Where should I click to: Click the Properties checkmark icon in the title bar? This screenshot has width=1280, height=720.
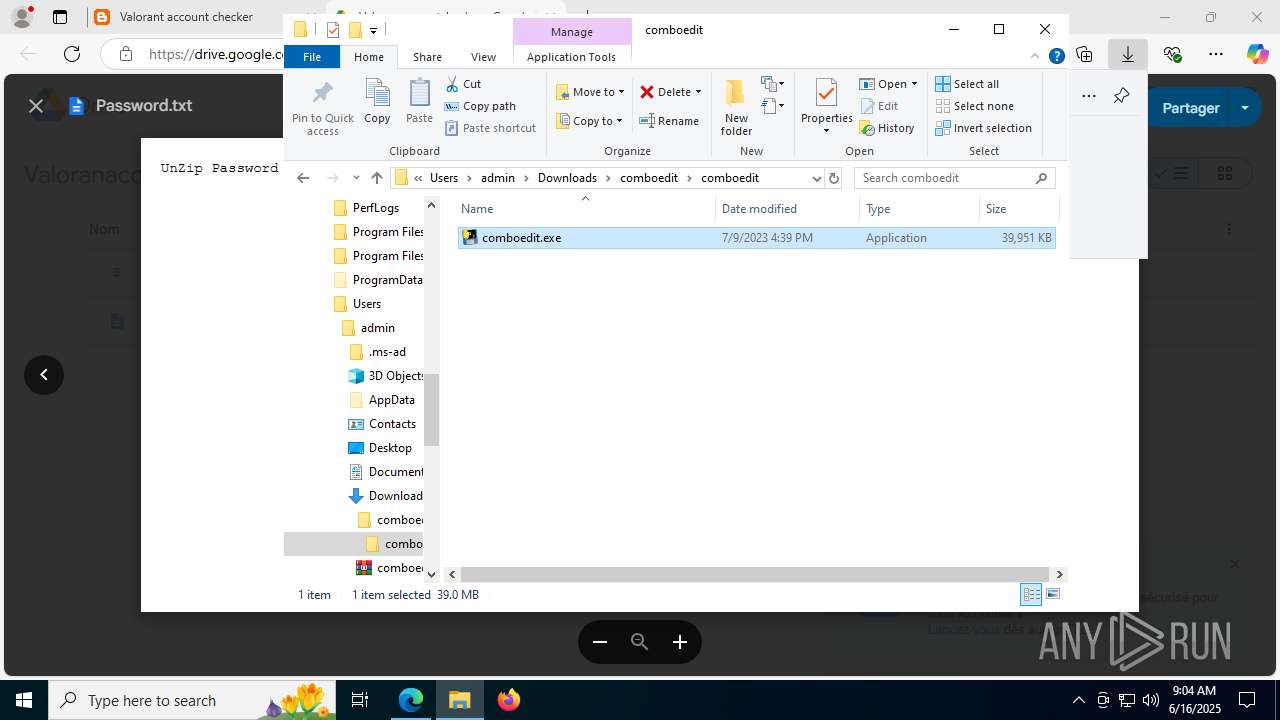click(333, 30)
